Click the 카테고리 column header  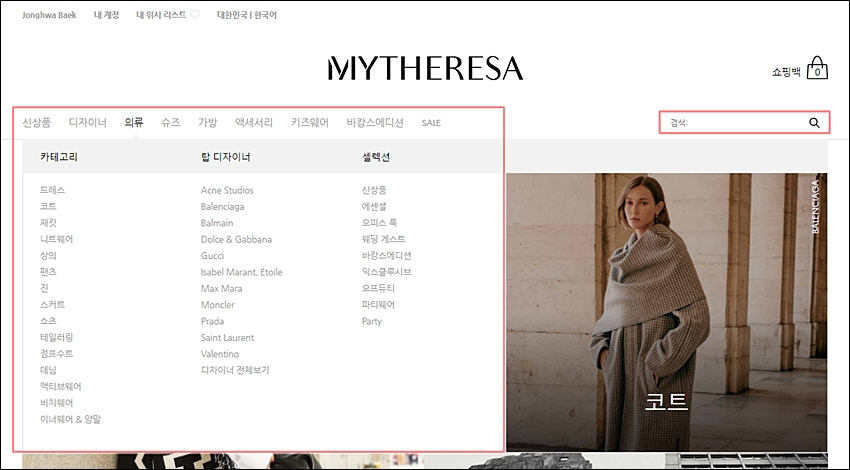(59, 157)
